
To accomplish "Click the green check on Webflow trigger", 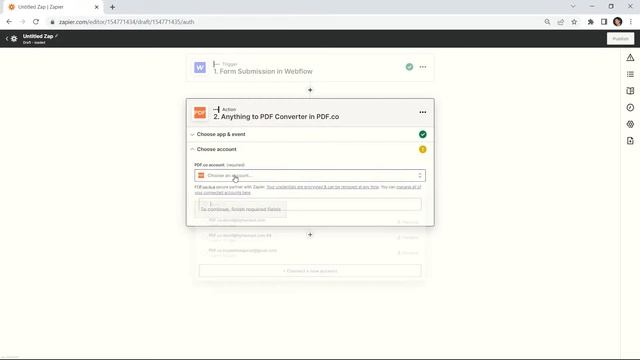I will [409, 67].
